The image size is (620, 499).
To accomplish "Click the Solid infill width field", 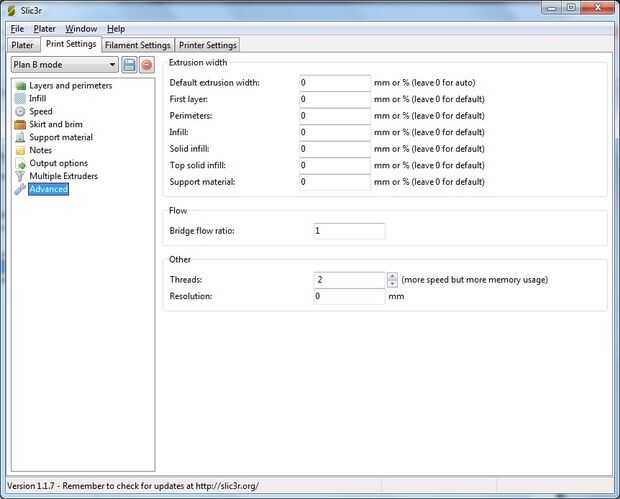I will tap(335, 149).
